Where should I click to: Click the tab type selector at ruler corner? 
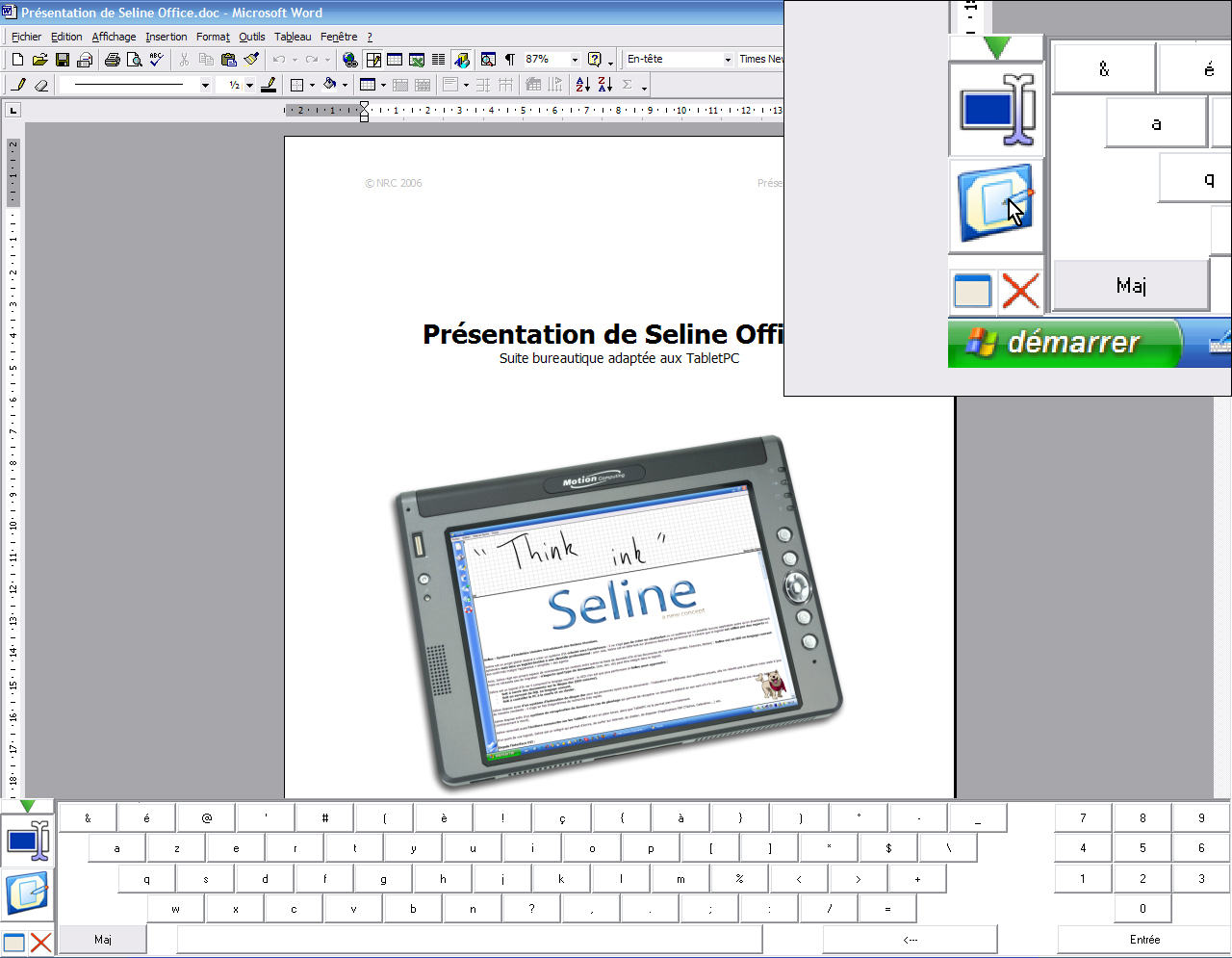13,111
